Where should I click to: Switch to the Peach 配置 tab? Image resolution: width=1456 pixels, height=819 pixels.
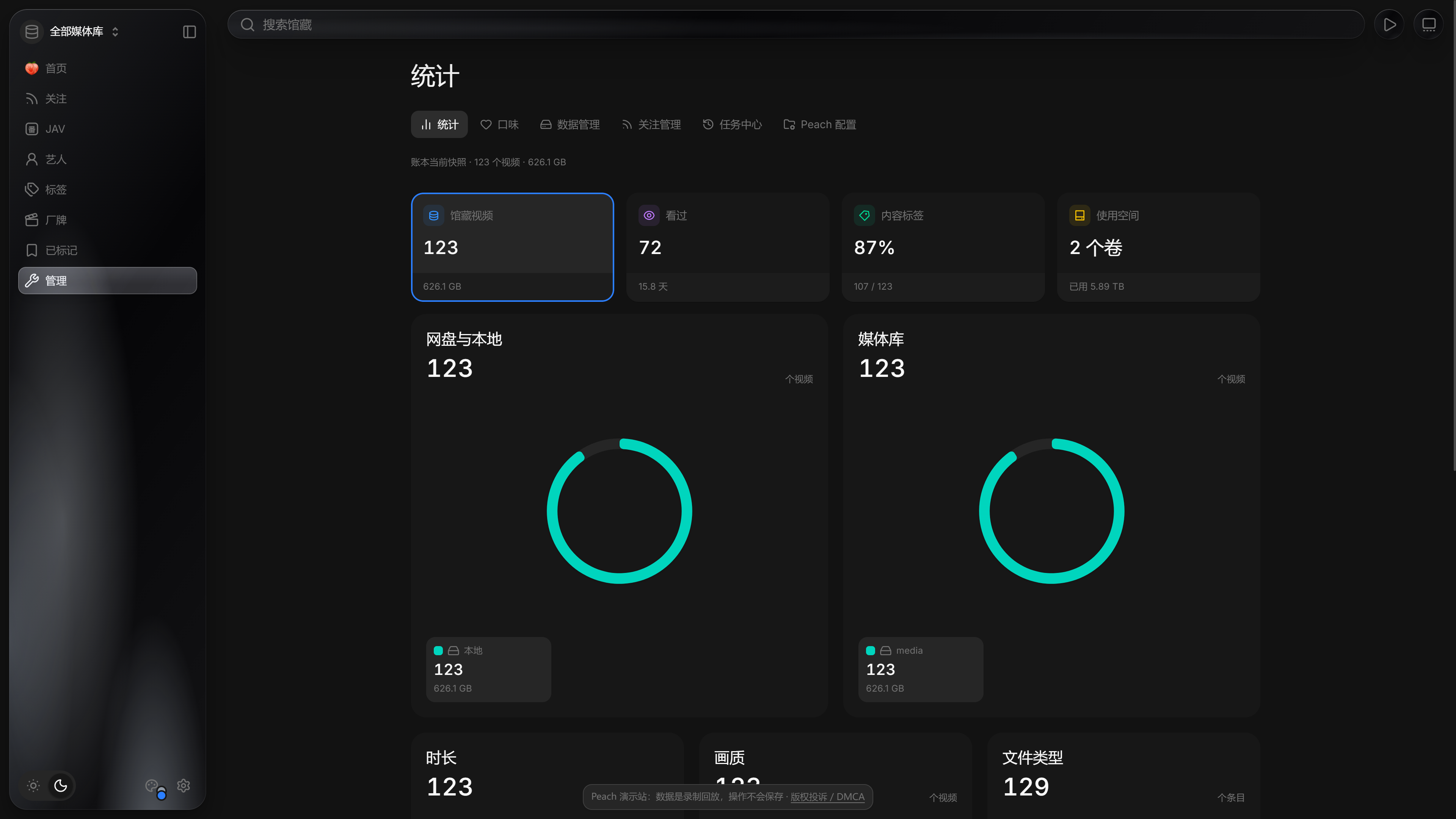(x=819, y=124)
